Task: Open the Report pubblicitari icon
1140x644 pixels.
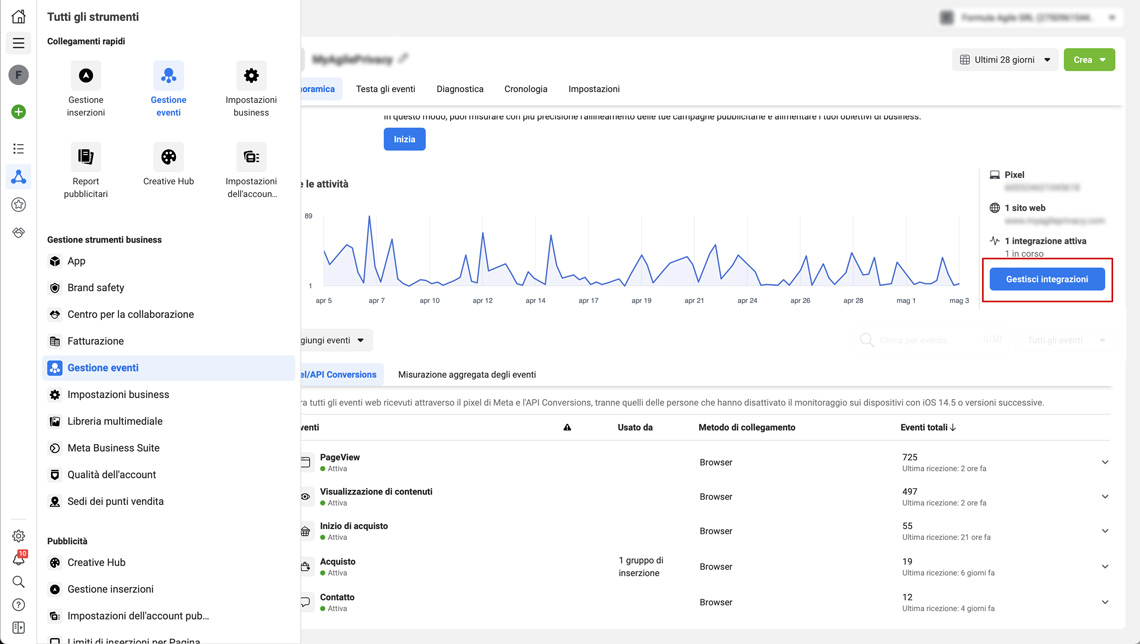Action: (x=86, y=157)
